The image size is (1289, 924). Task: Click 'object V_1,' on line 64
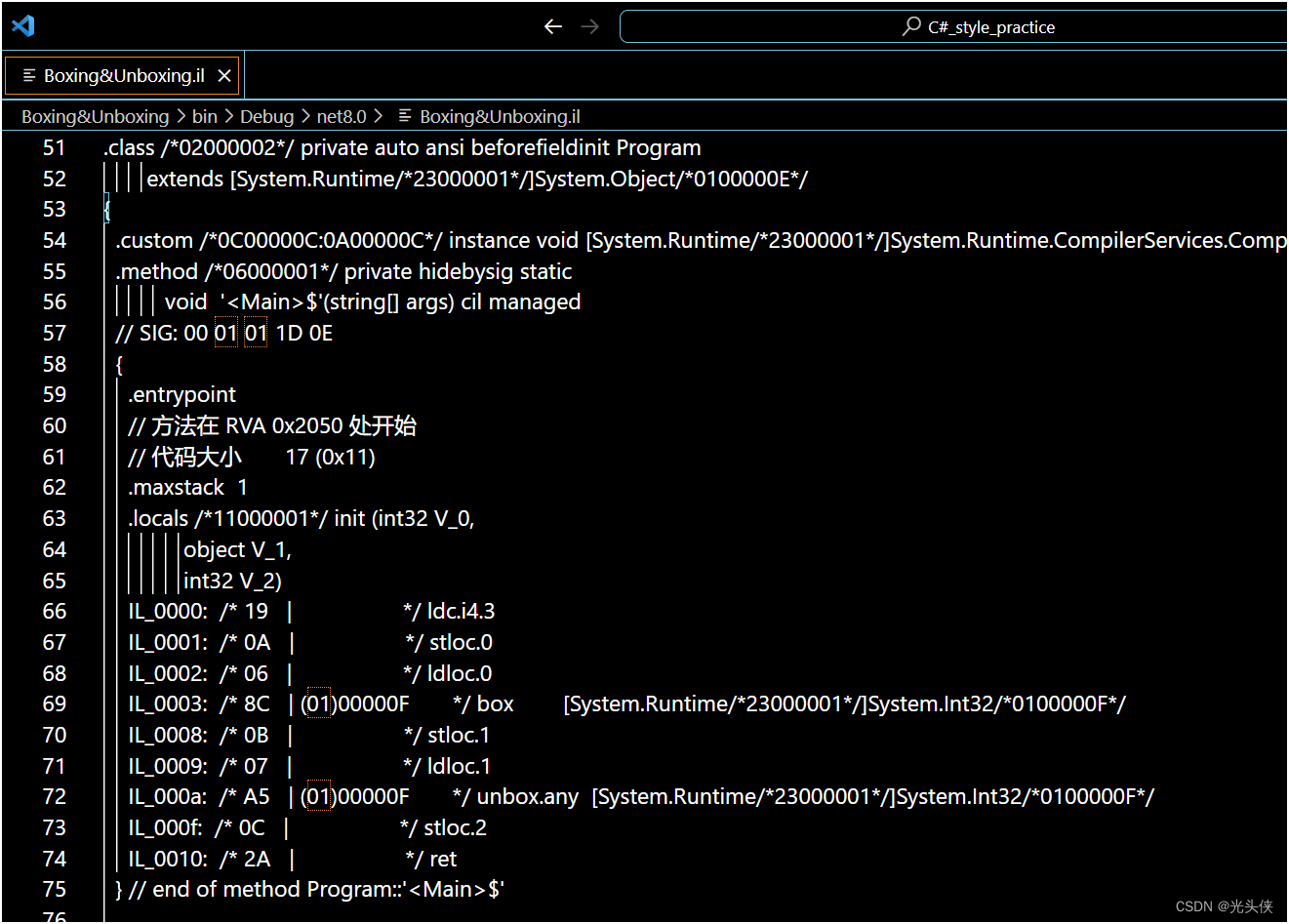pyautogui.click(x=238, y=549)
